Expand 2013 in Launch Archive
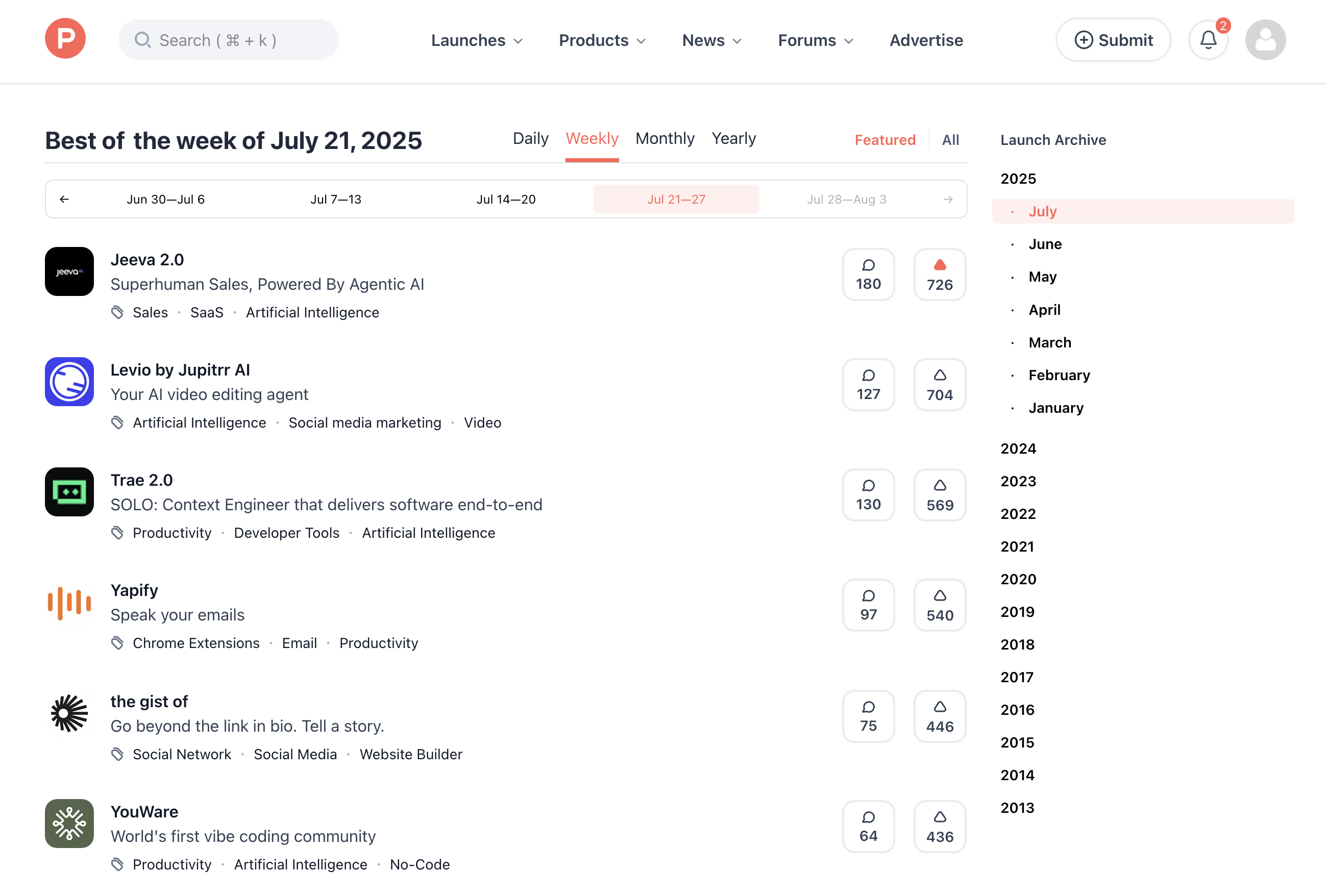This screenshot has height=896, width=1327. (1018, 808)
